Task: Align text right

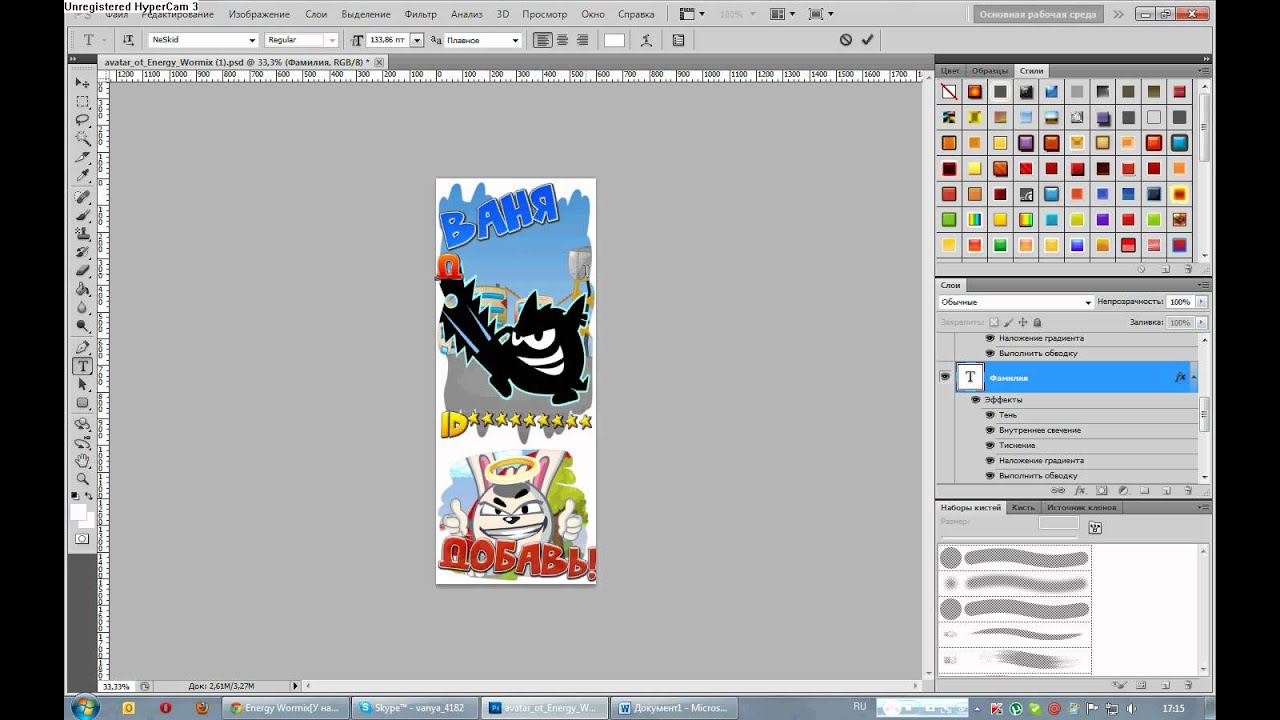Action: pos(582,40)
